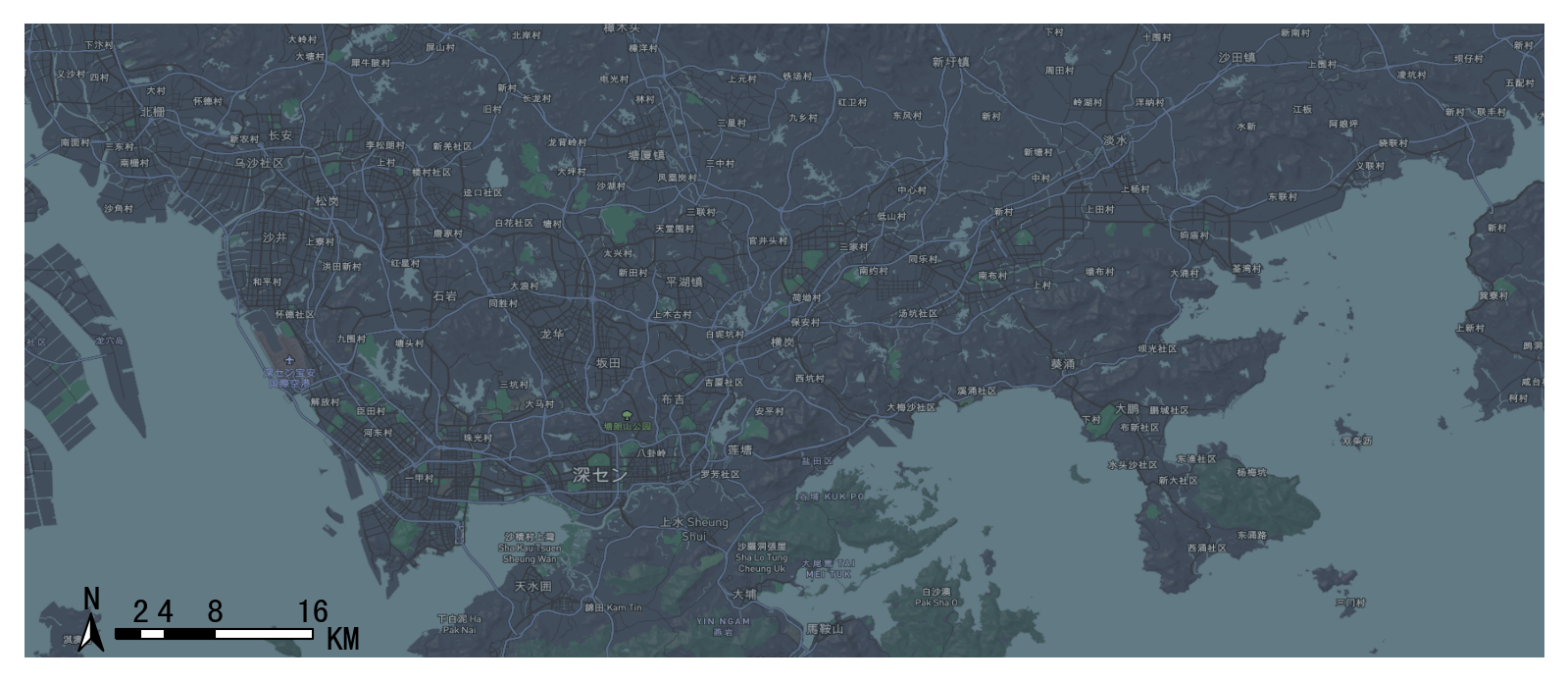Select the 塘厦镇 label
Viewport: 1568px width, 682px height.
pos(647,155)
